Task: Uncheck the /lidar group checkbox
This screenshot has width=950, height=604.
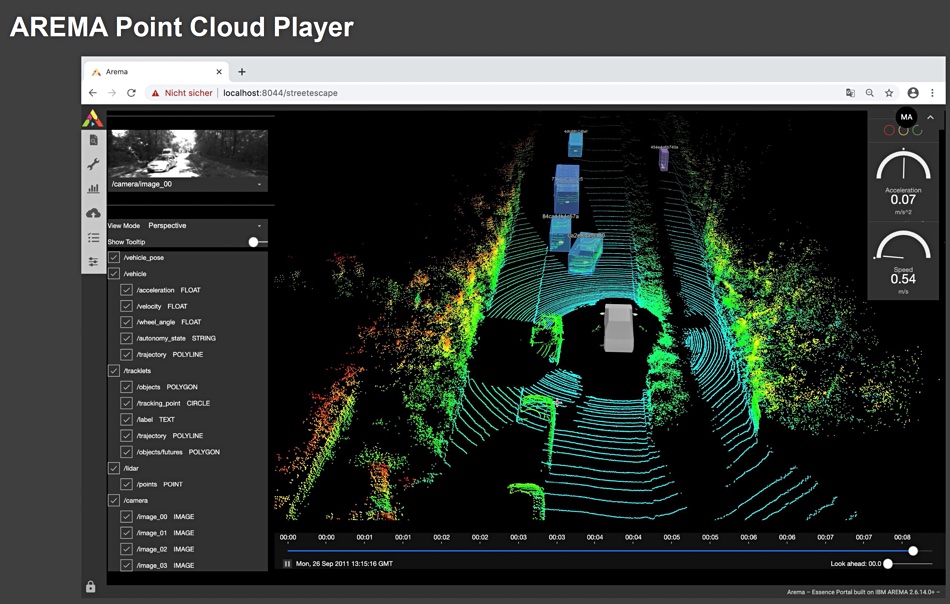Action: [114, 468]
